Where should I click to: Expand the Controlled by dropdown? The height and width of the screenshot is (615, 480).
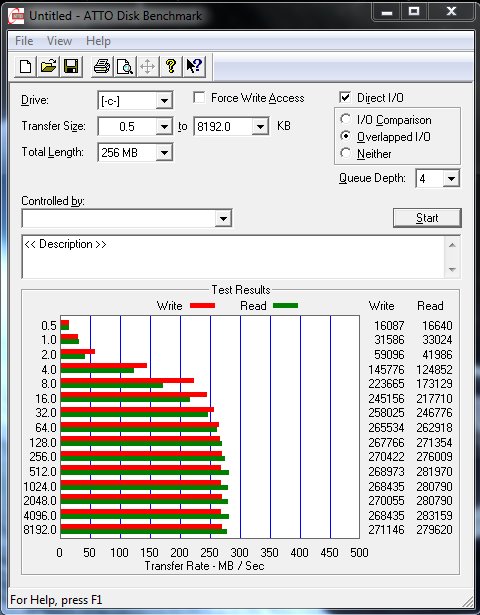tap(223, 218)
